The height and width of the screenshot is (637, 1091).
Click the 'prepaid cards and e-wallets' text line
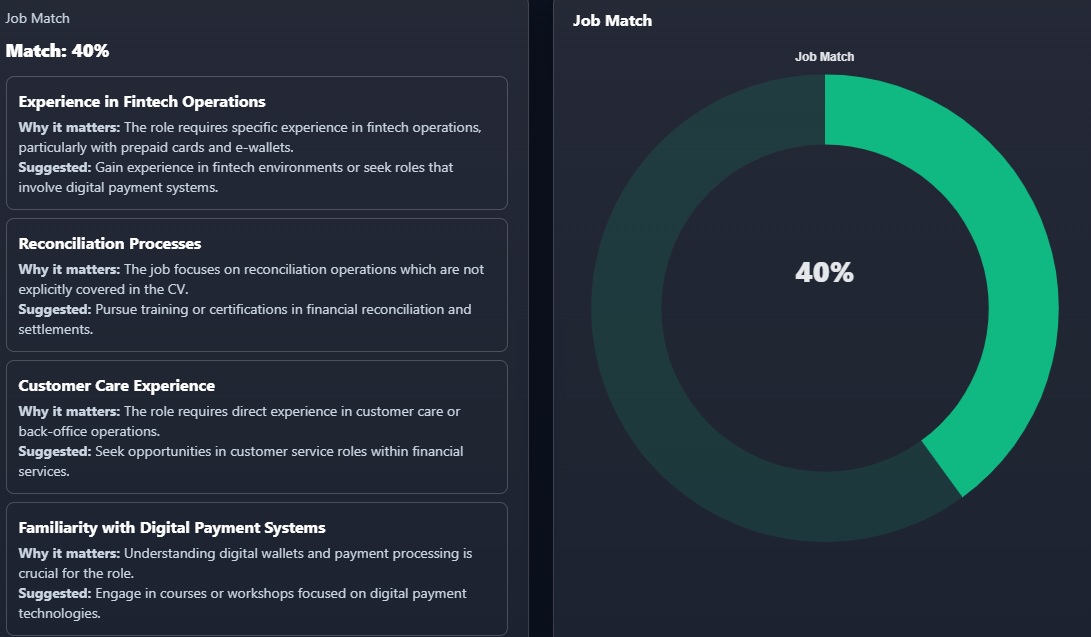[x=155, y=147]
